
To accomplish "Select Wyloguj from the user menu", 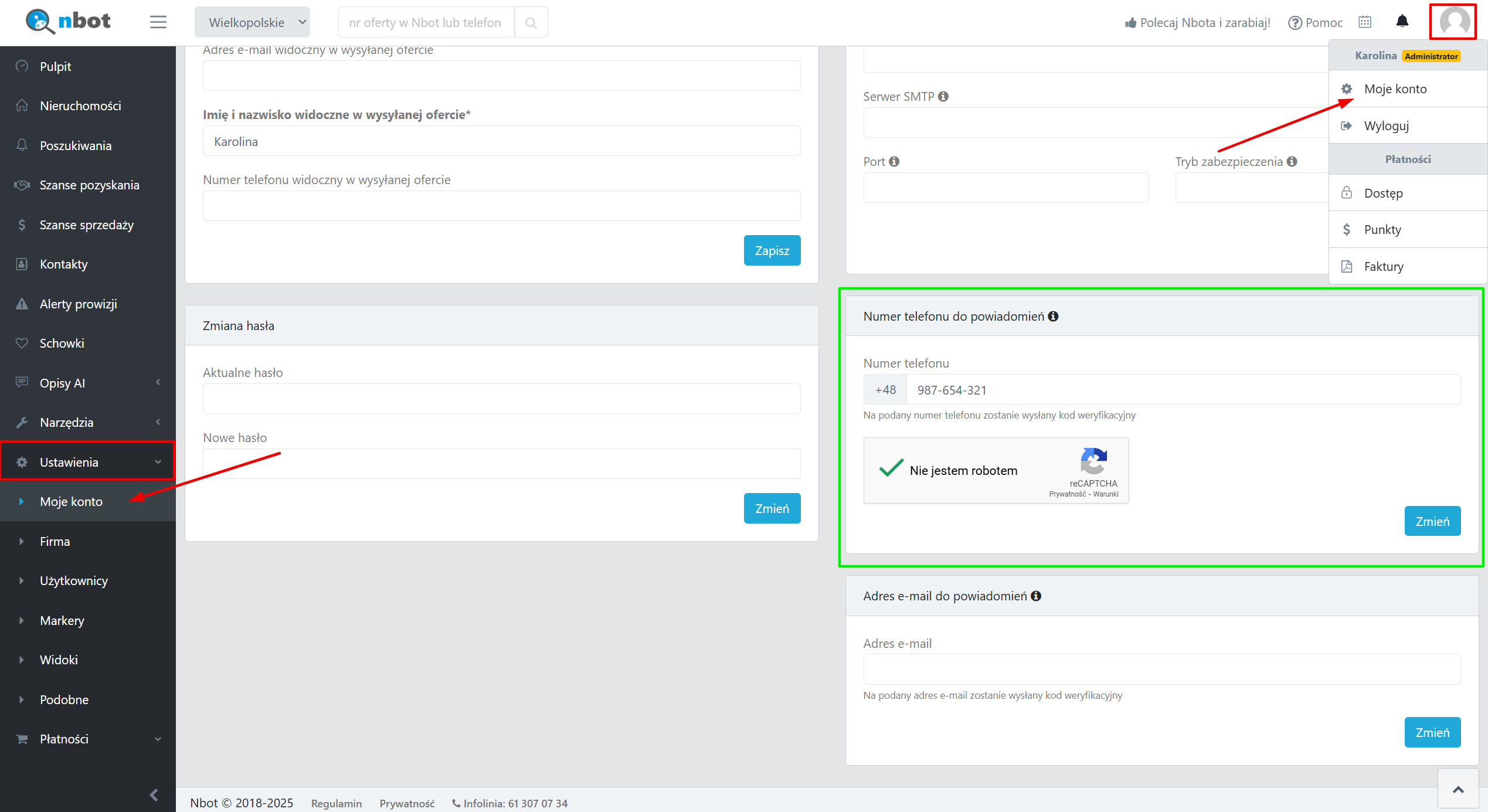I will (1386, 126).
